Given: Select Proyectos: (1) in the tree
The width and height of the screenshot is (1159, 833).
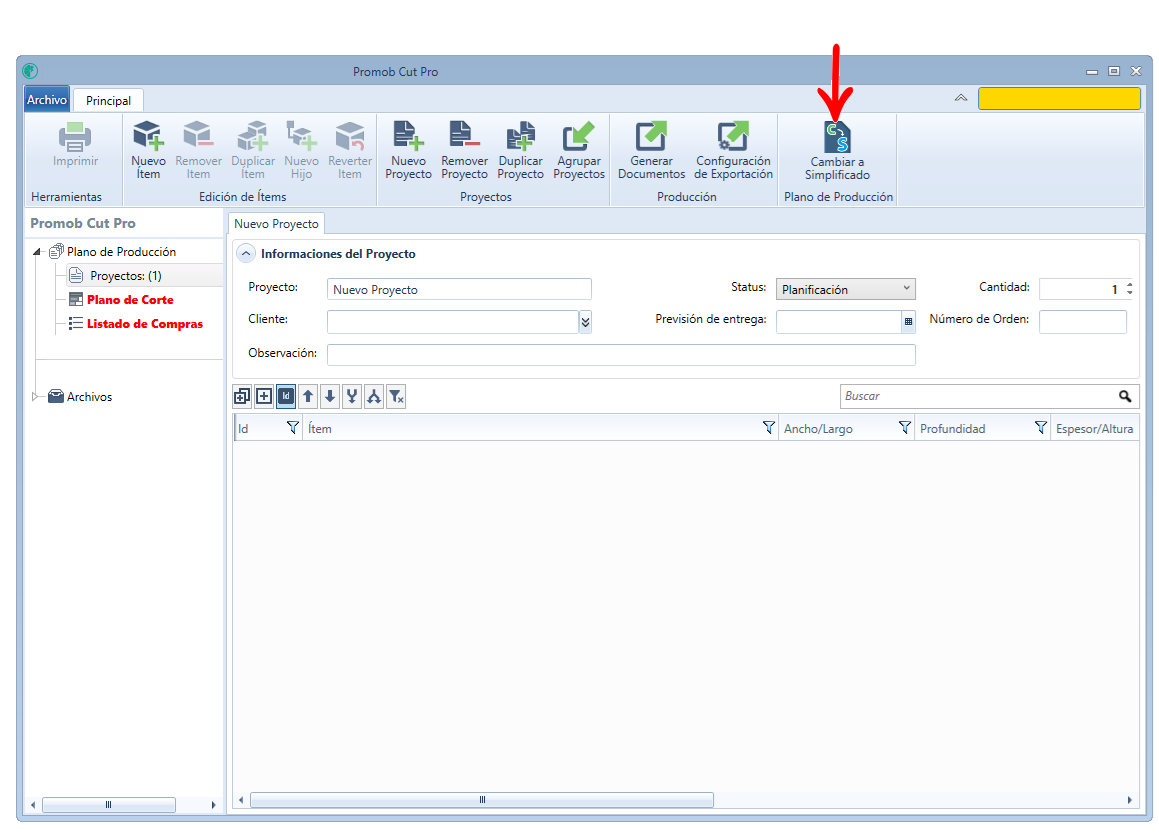Looking at the screenshot, I should tap(126, 276).
